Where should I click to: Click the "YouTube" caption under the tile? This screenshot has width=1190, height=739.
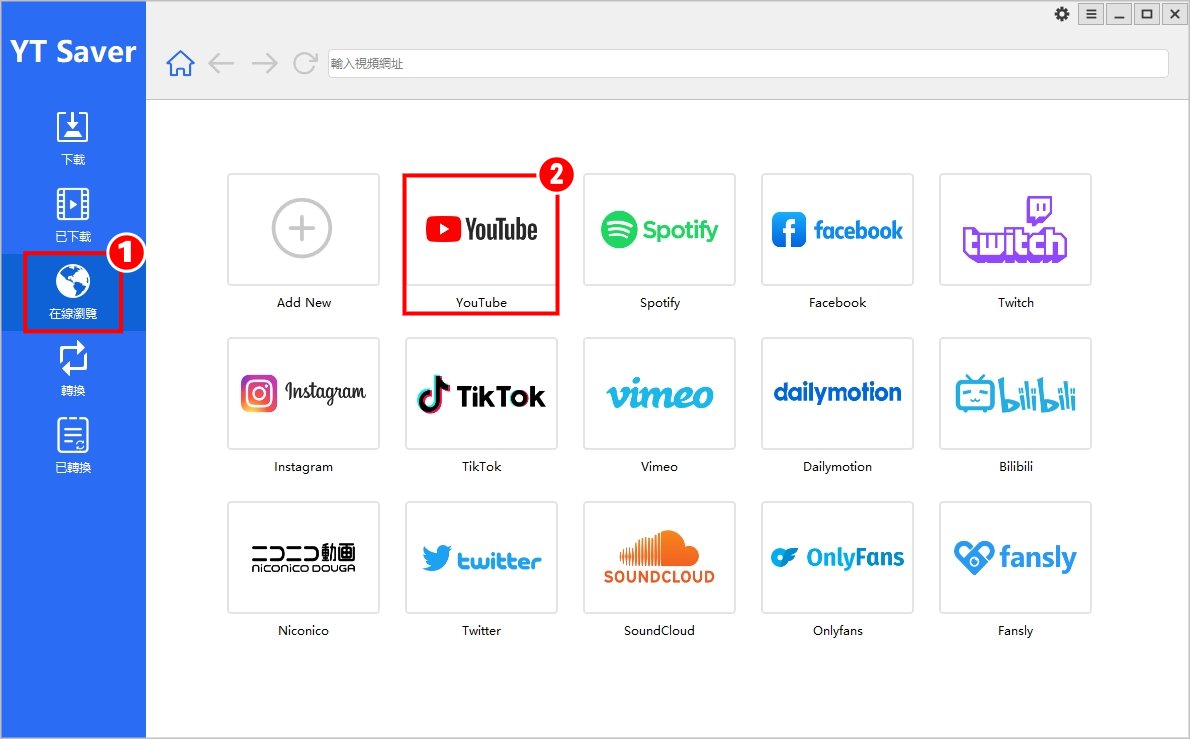point(481,302)
